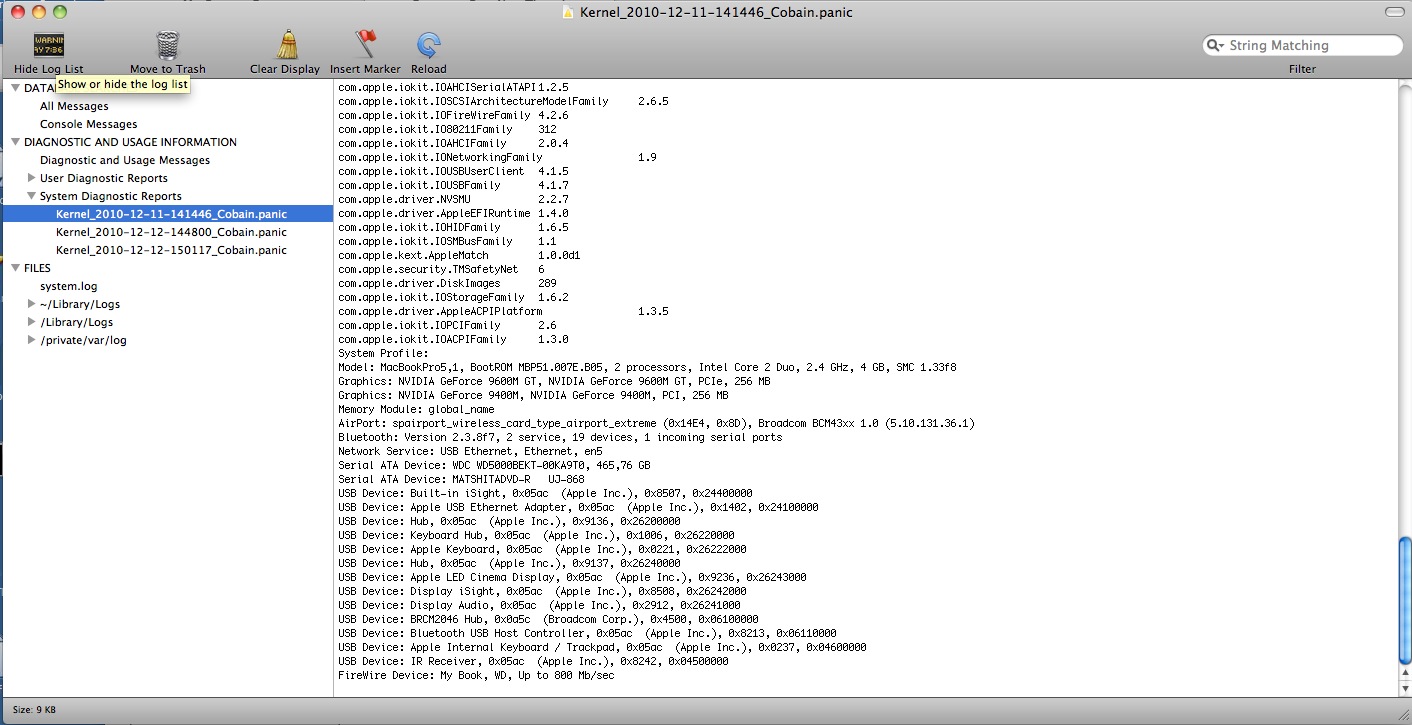
Task: Expand the /private/var/log folder
Action: [x=32, y=340]
